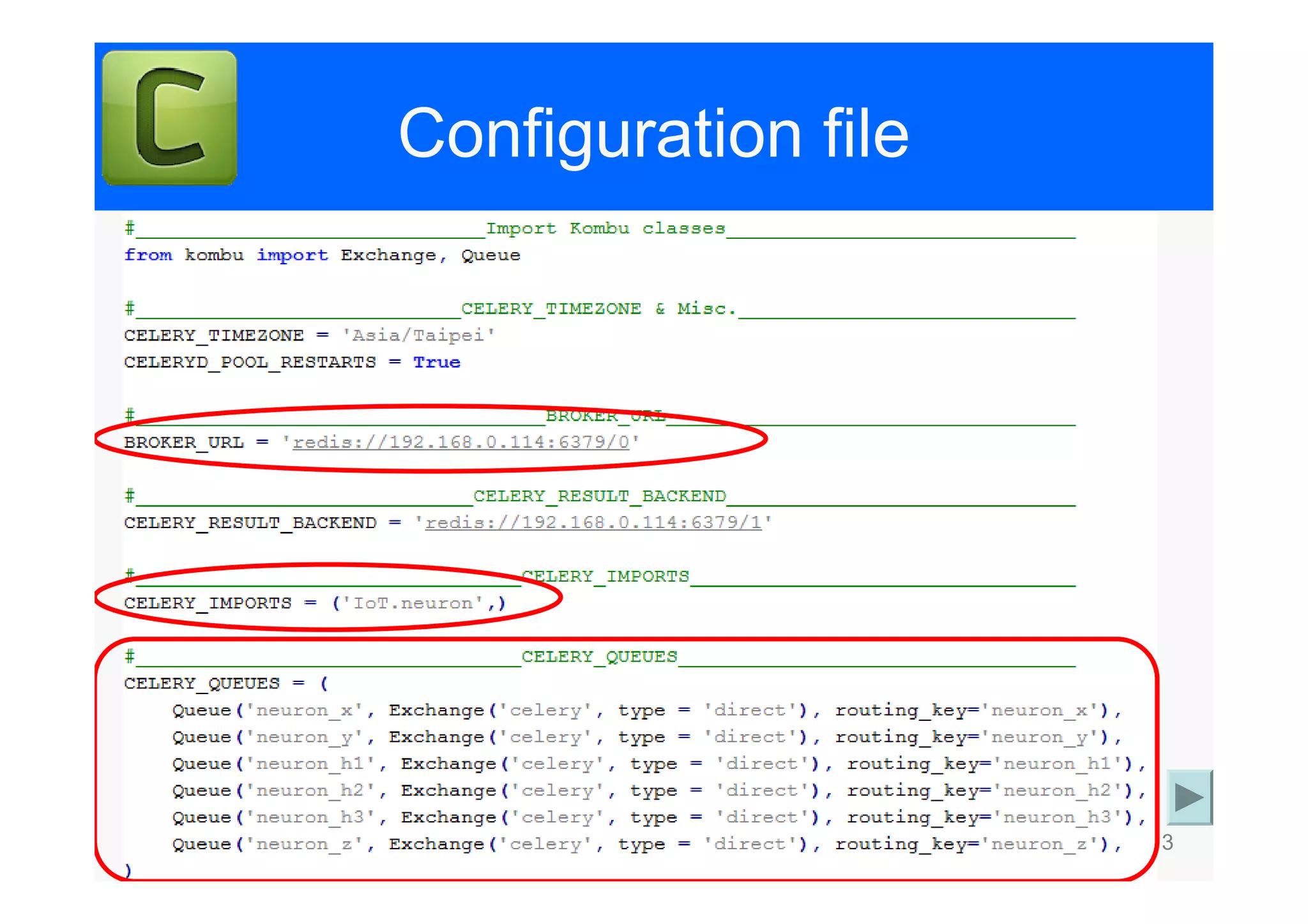
Task: Click the CELERY_QUEUES comment header
Action: (x=599, y=657)
